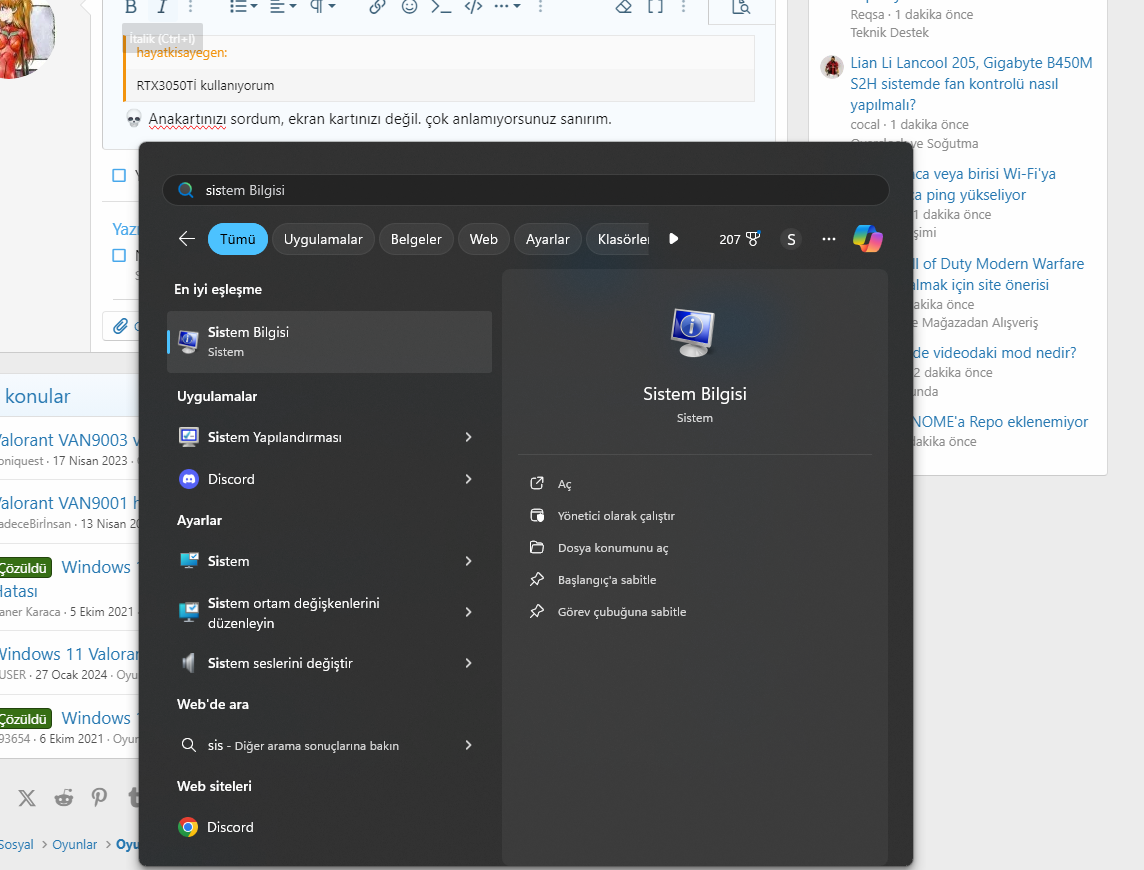Insert a code block with brackets icon

tap(474, 7)
